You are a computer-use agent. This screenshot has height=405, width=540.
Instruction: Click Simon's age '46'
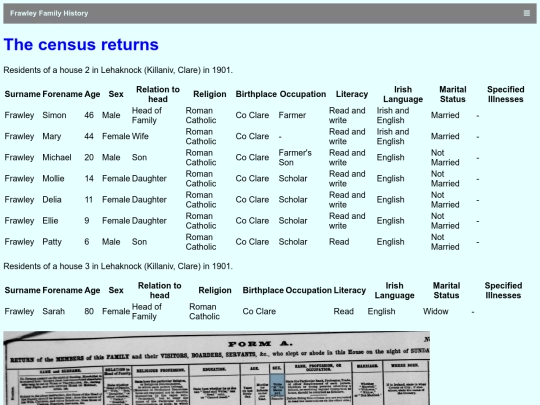89,115
